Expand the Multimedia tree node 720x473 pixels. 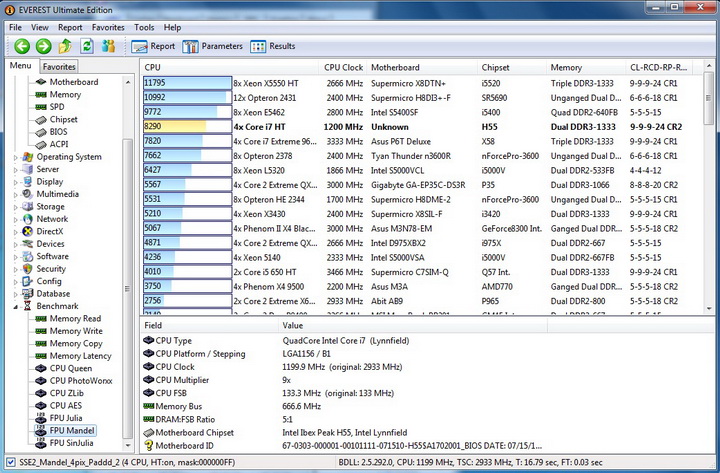coord(16,195)
